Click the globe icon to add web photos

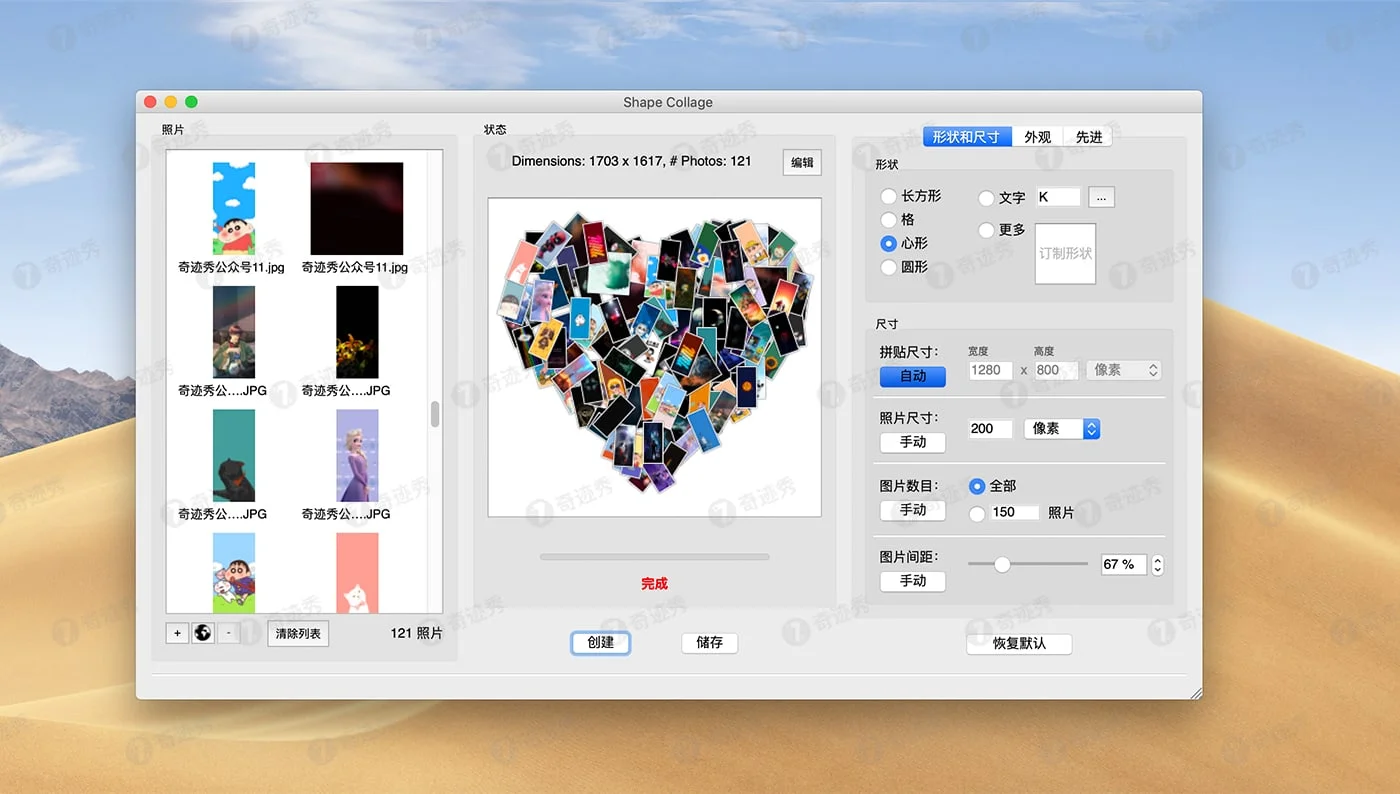[203, 633]
